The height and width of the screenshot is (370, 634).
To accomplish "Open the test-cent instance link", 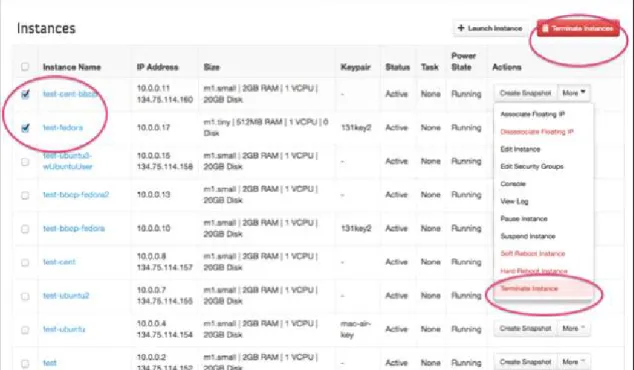I will tap(59, 262).
